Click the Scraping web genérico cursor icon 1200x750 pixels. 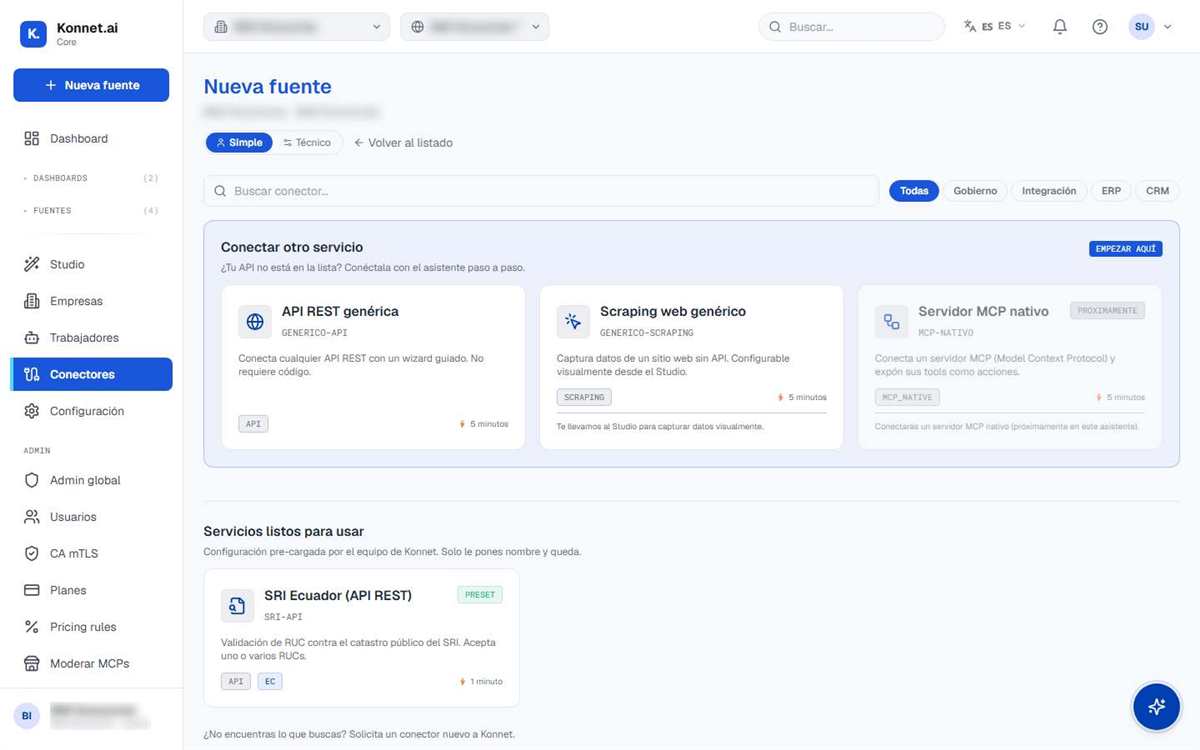(573, 322)
